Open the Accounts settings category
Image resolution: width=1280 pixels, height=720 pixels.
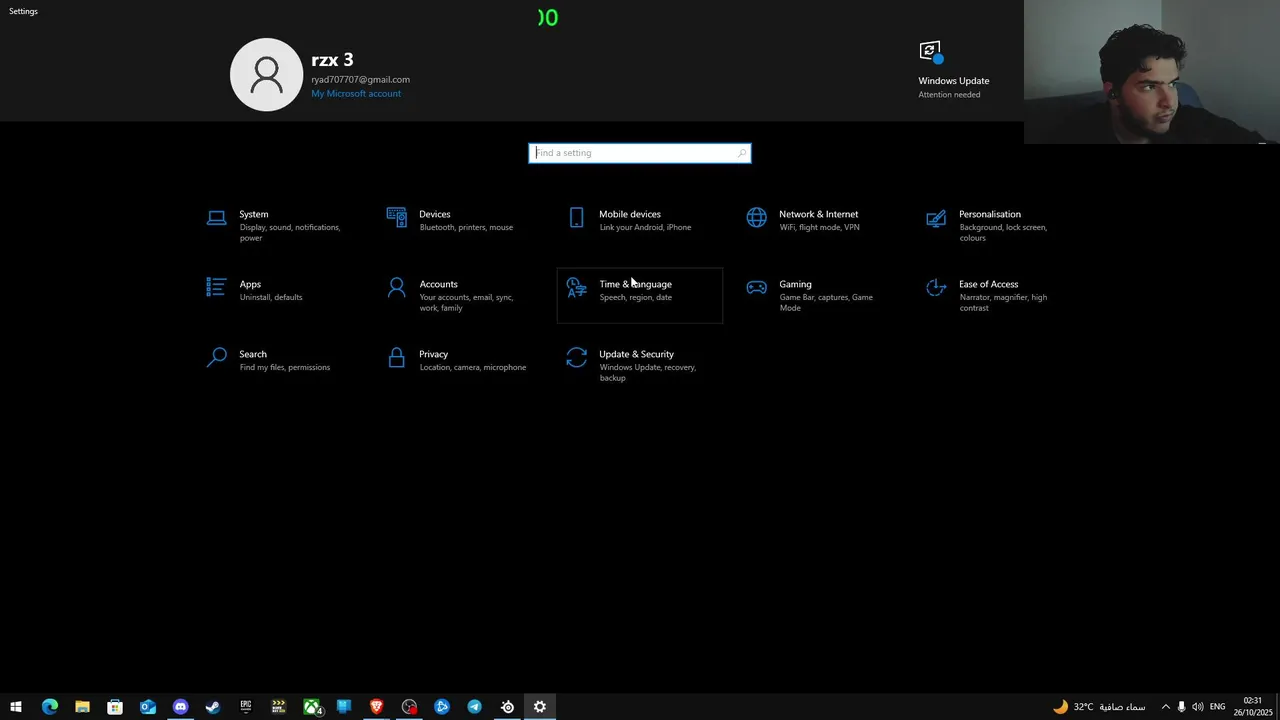460,295
